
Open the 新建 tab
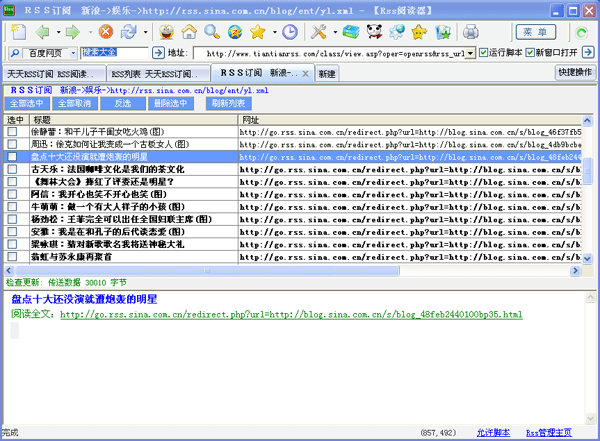pyautogui.click(x=327, y=74)
